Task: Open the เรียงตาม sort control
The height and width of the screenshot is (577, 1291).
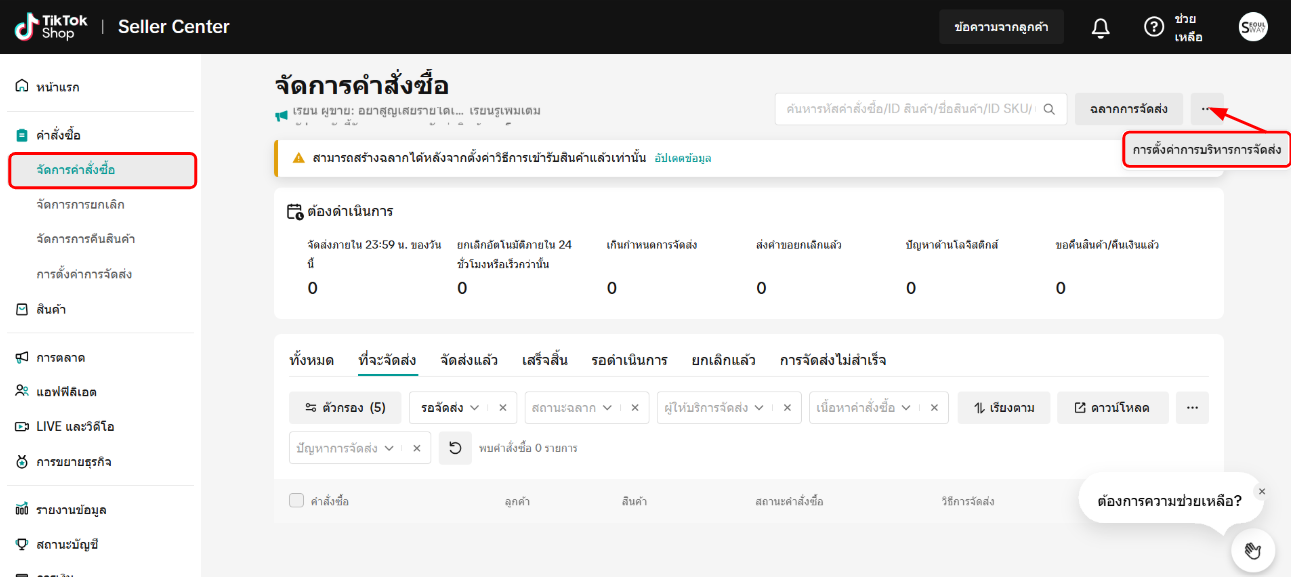Action: point(1003,407)
